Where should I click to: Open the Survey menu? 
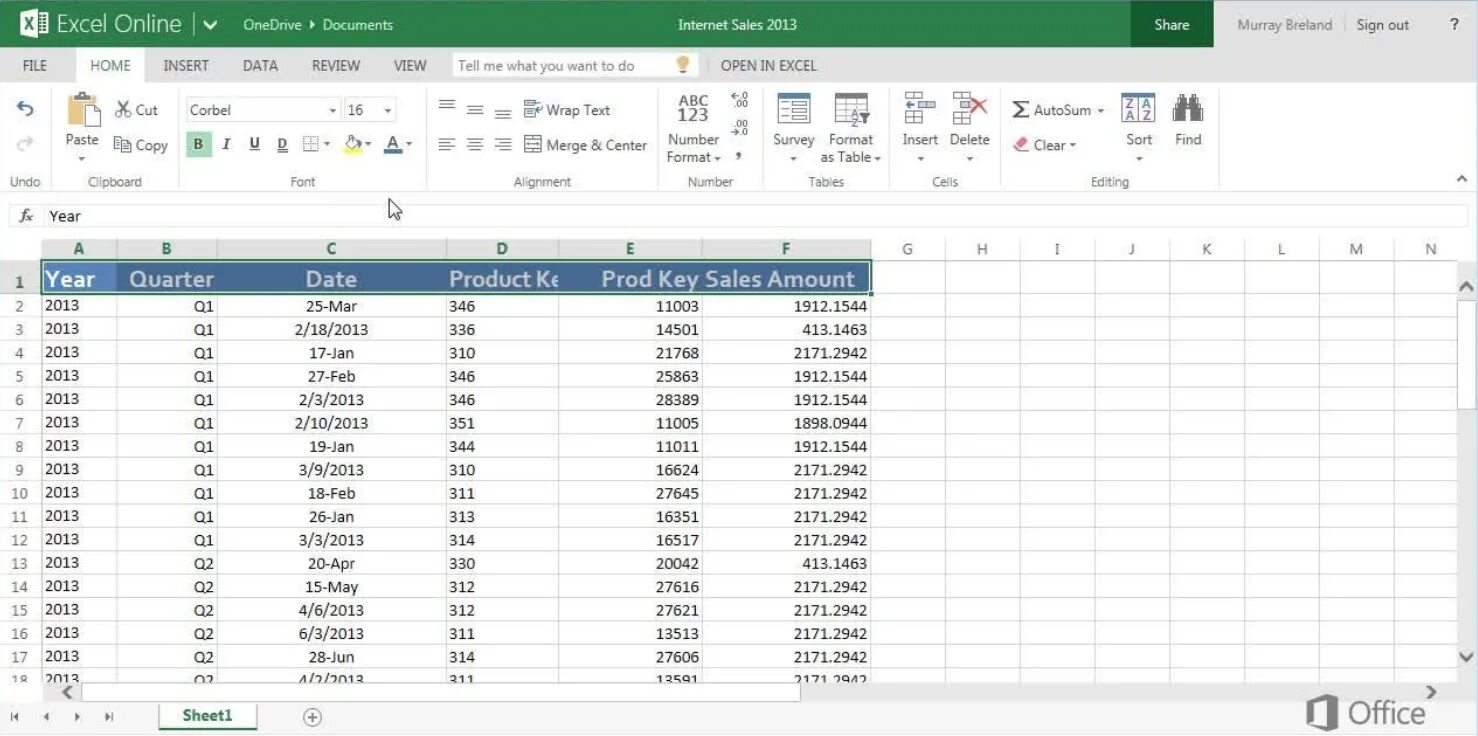pos(793,128)
